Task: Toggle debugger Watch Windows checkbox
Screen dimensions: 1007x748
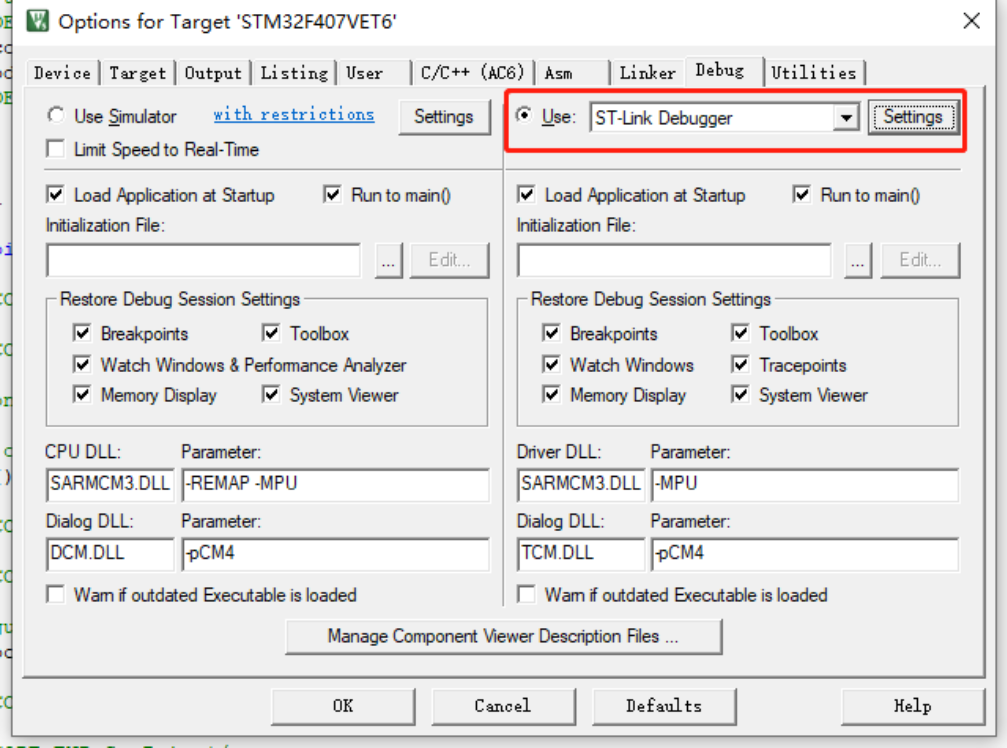Action: [x=552, y=365]
